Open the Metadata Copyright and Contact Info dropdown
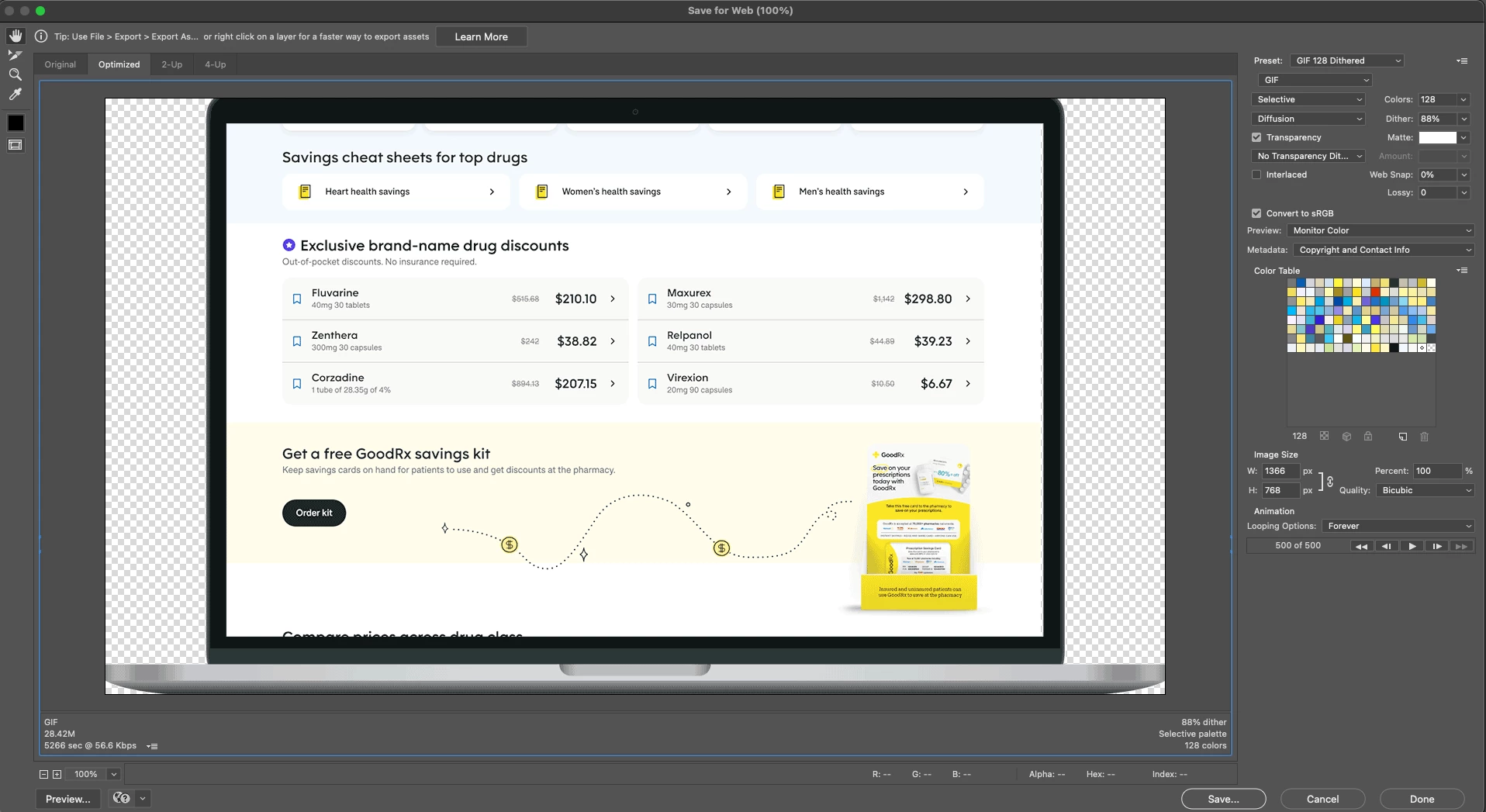 click(1384, 250)
